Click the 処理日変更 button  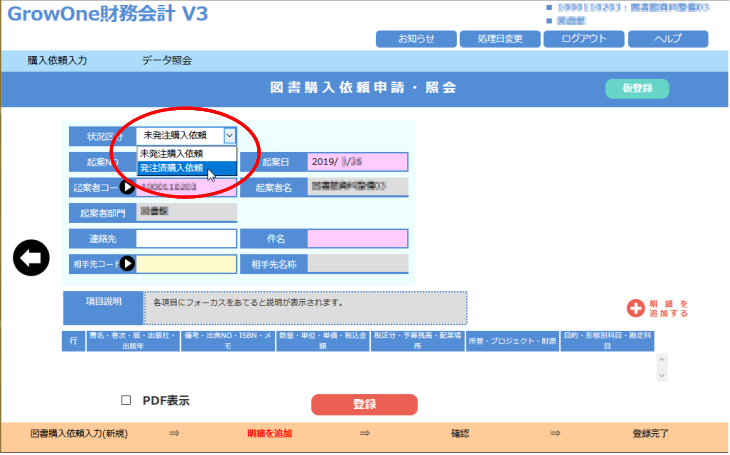[500, 39]
